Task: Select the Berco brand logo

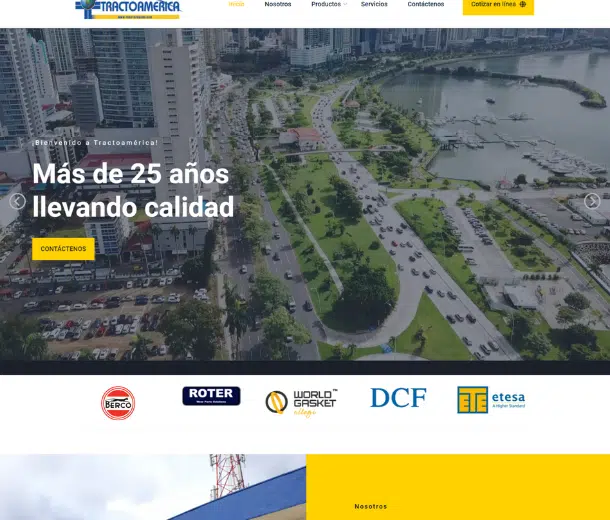Action: (x=118, y=403)
